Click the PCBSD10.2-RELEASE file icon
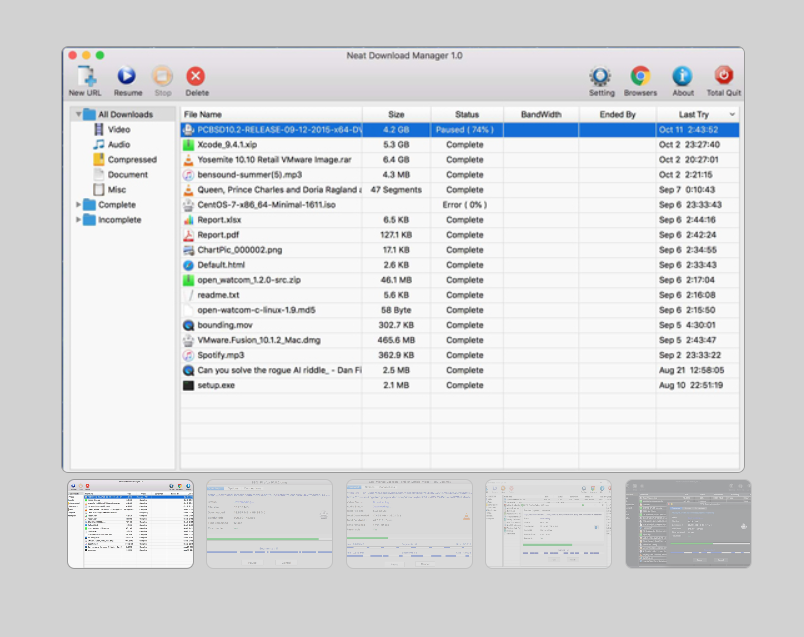804x637 pixels. point(189,130)
